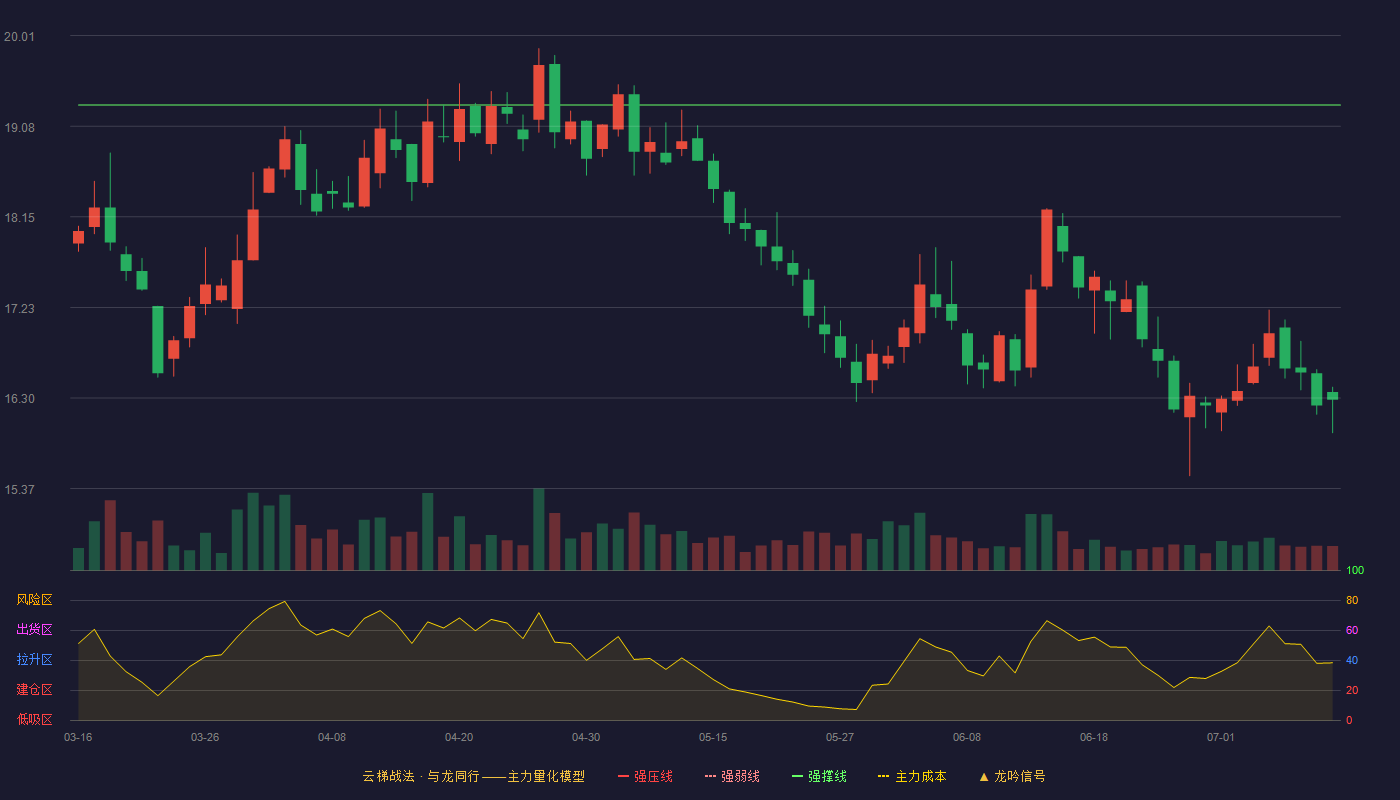Click the 06-18 date label
Viewport: 1400px width, 800px height.
point(1094,737)
